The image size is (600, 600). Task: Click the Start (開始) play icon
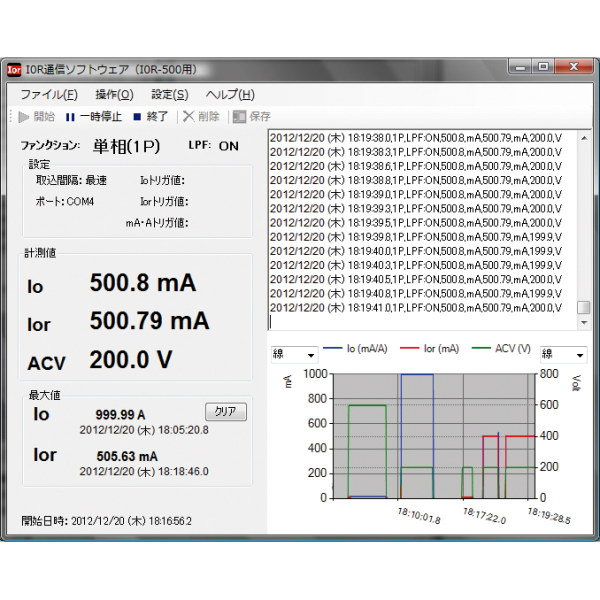click(24, 117)
